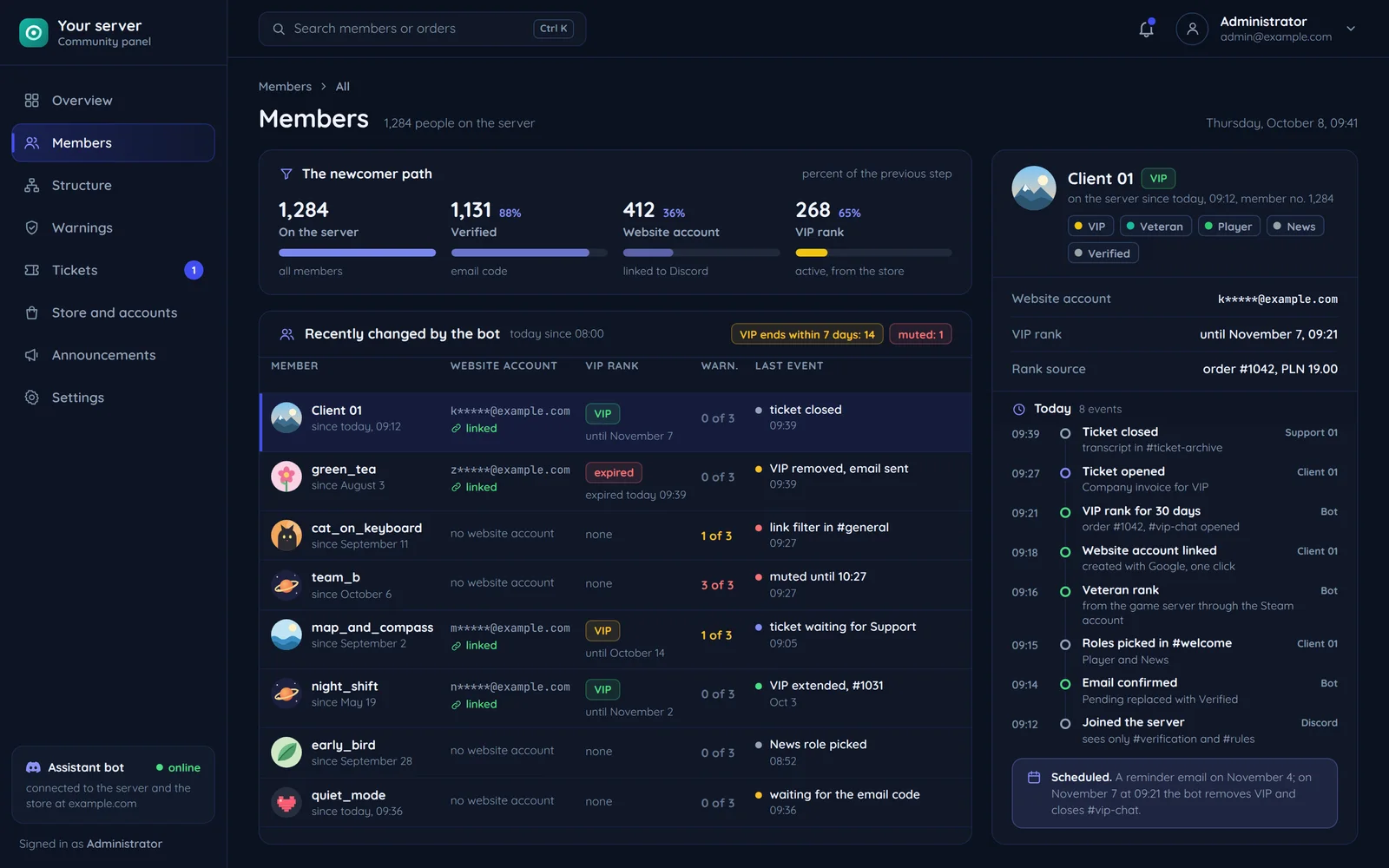Click the Recently changed by the bot people icon
1389x868 pixels.
coord(286,334)
